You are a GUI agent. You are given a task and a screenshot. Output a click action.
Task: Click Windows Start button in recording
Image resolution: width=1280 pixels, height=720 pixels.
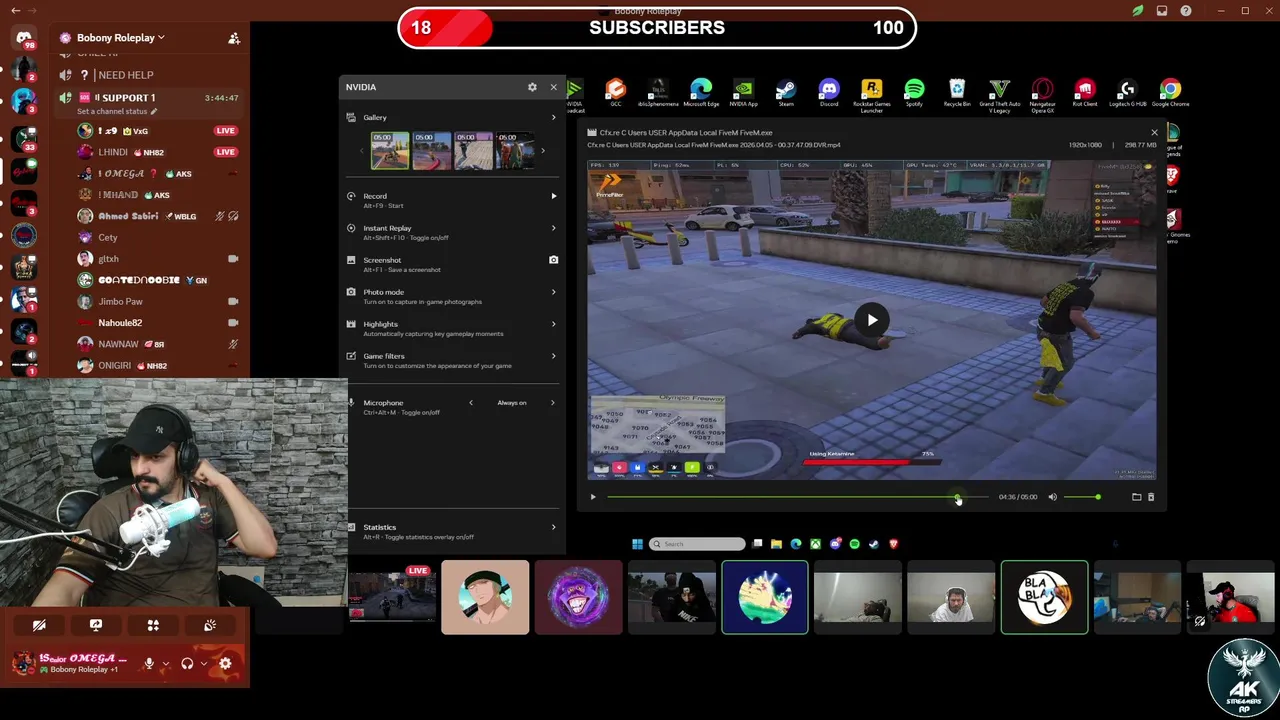click(x=637, y=544)
